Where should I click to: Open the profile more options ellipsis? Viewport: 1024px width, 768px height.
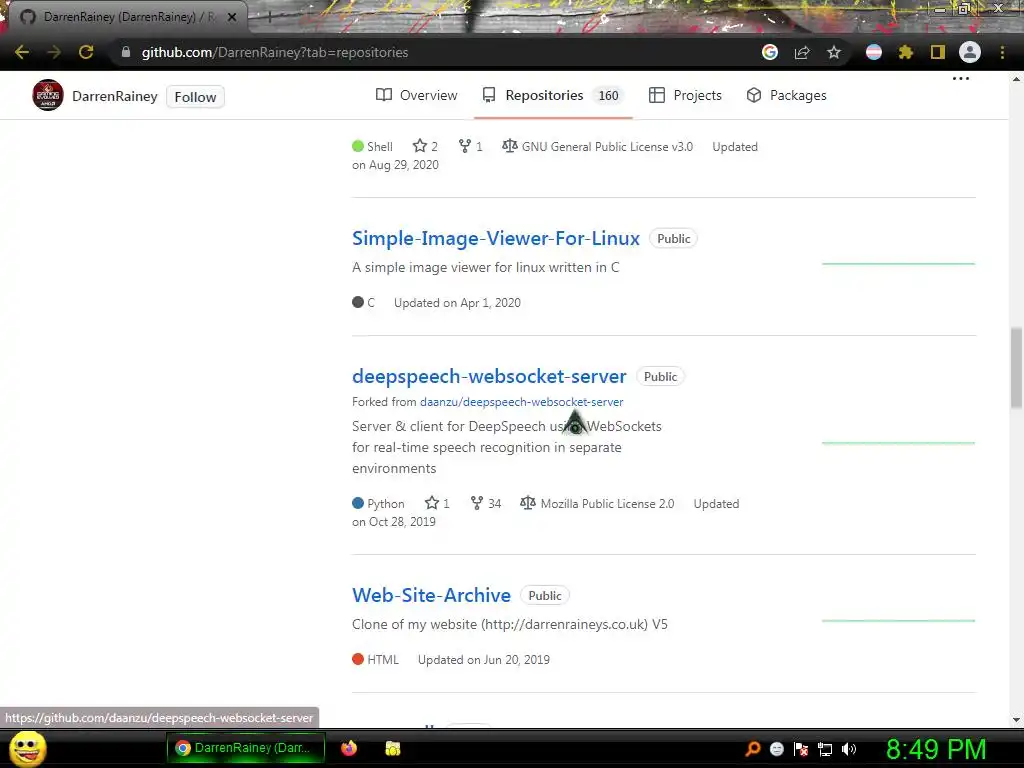tap(961, 78)
